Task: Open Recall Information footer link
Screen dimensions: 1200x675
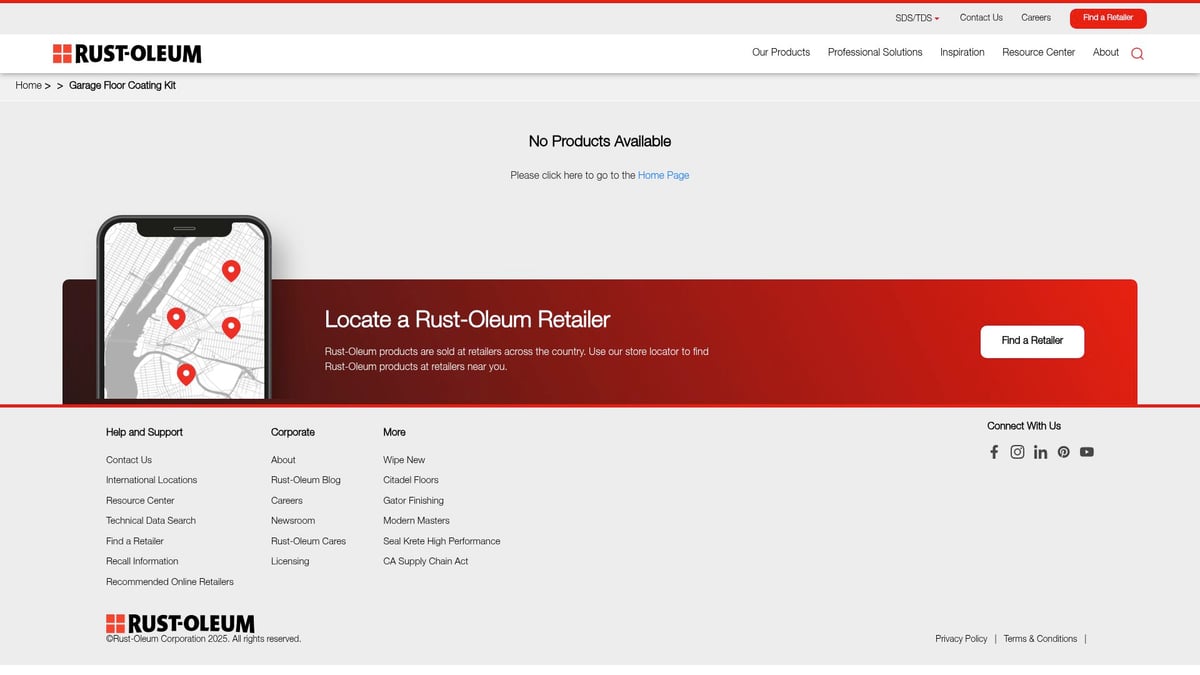Action: click(142, 561)
